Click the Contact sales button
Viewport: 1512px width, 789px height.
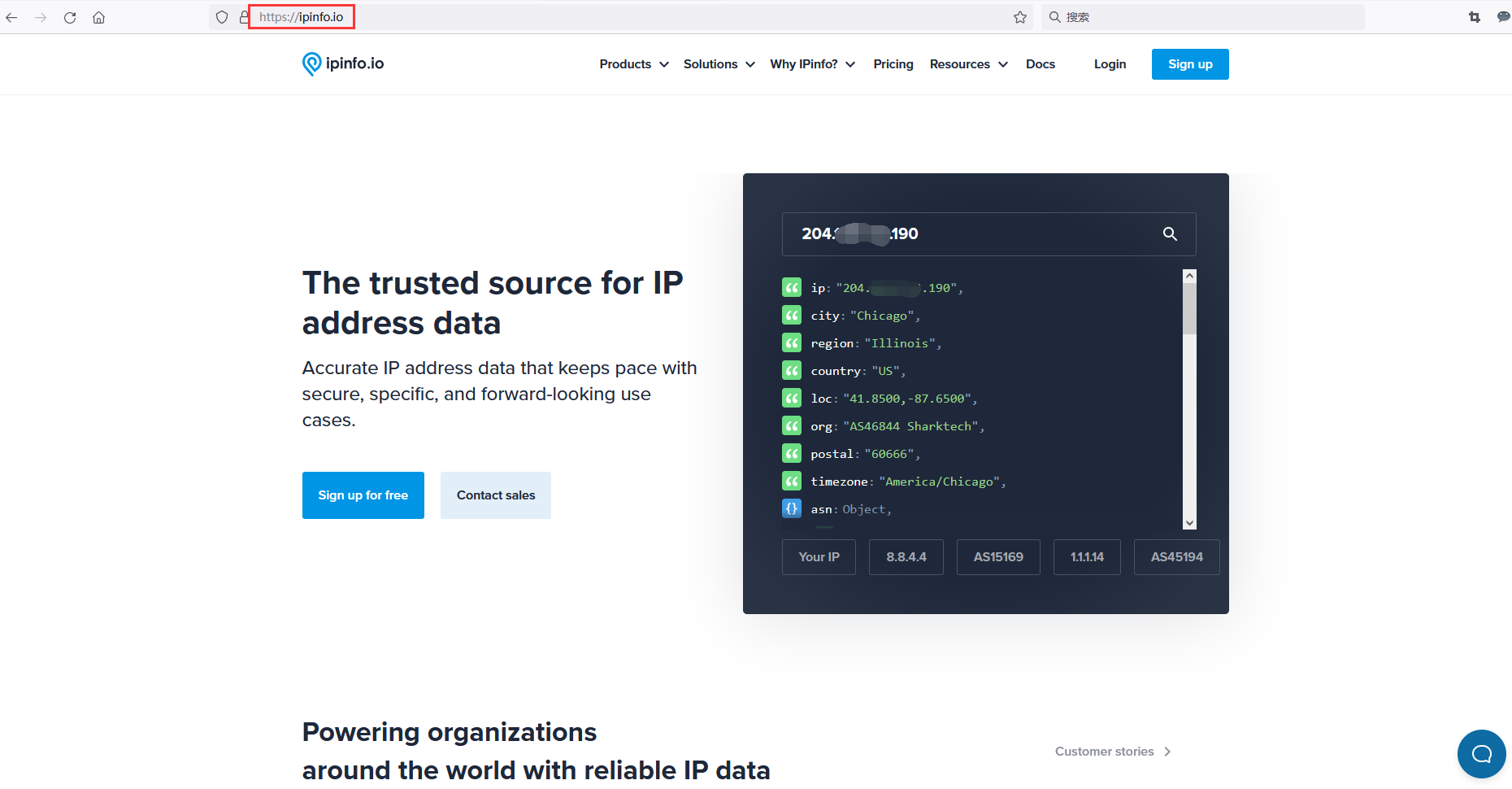pos(496,495)
